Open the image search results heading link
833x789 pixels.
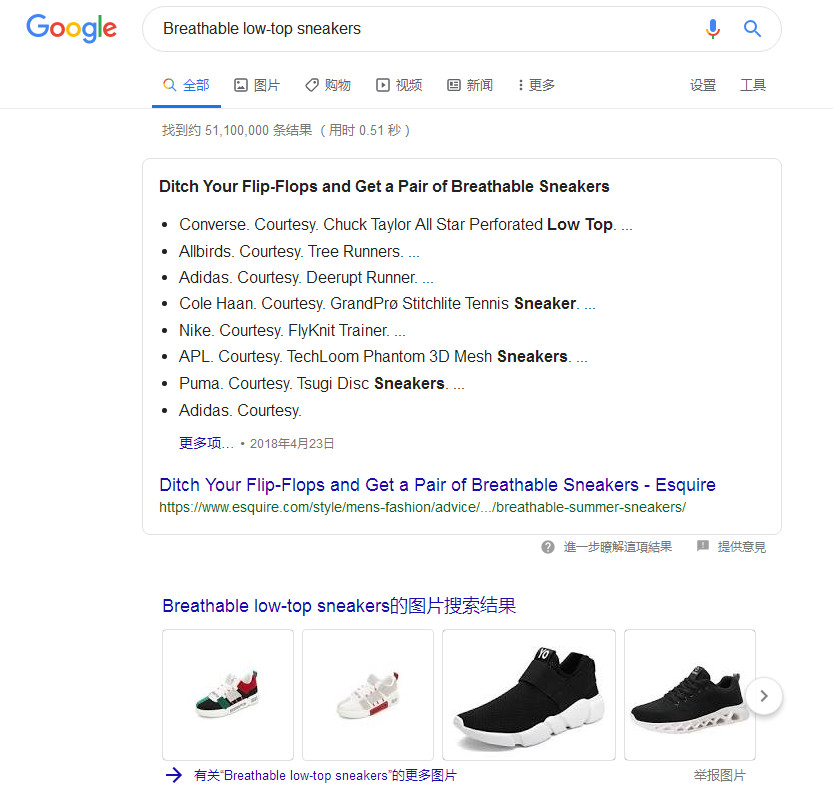click(x=339, y=606)
